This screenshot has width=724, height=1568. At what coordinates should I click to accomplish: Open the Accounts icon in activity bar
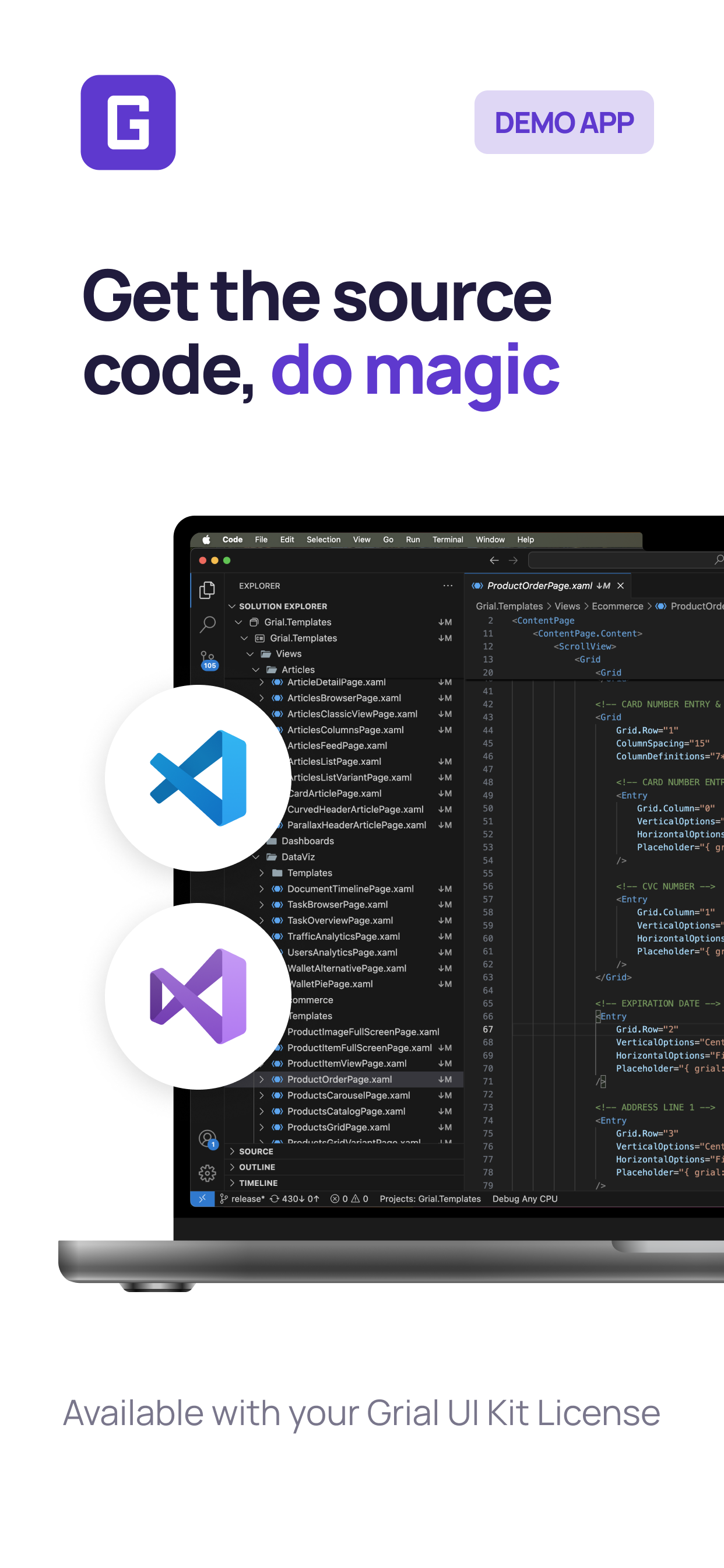(208, 1138)
